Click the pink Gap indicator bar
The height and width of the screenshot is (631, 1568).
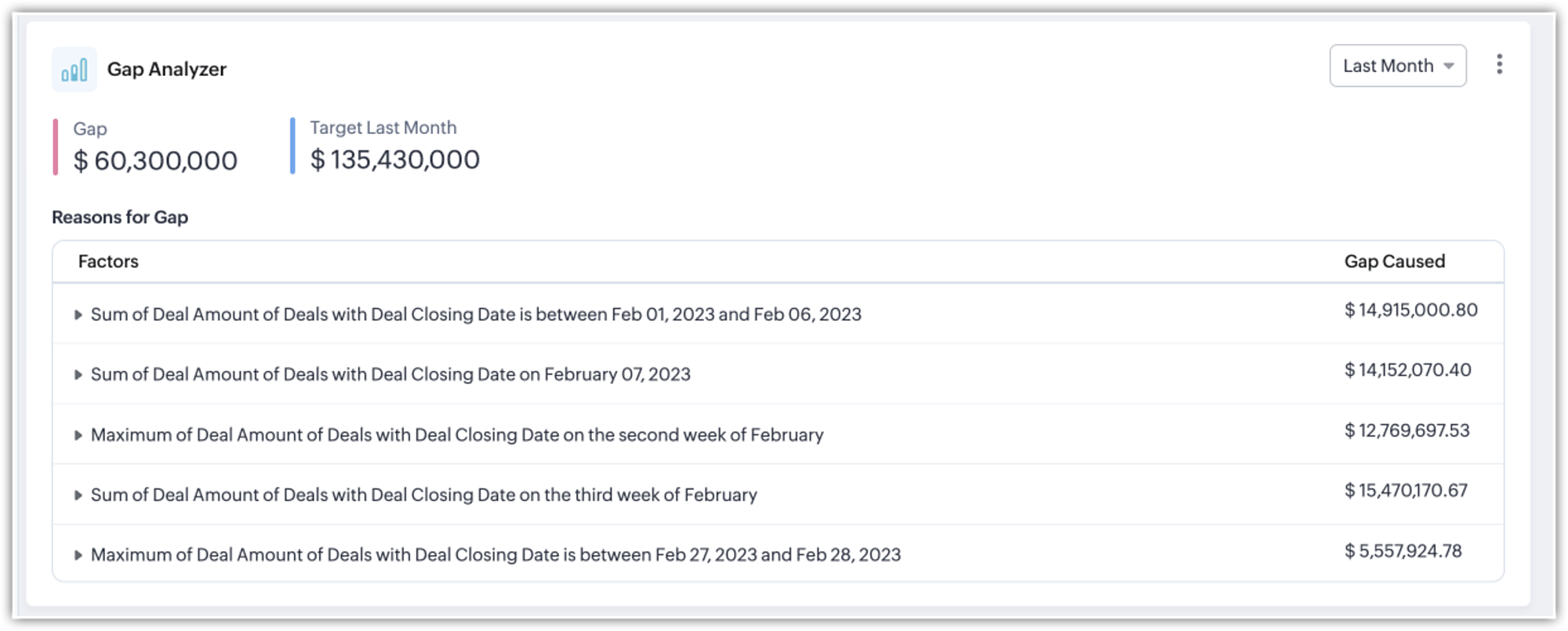click(x=56, y=147)
